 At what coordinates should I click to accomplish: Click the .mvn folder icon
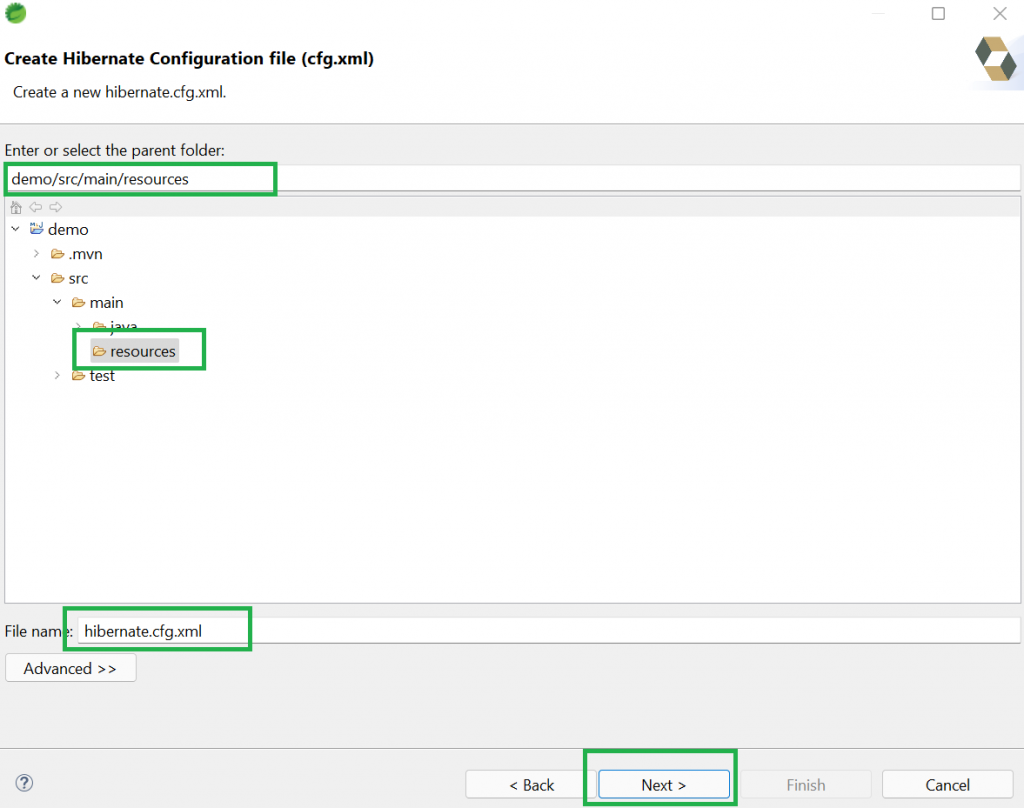tap(57, 253)
